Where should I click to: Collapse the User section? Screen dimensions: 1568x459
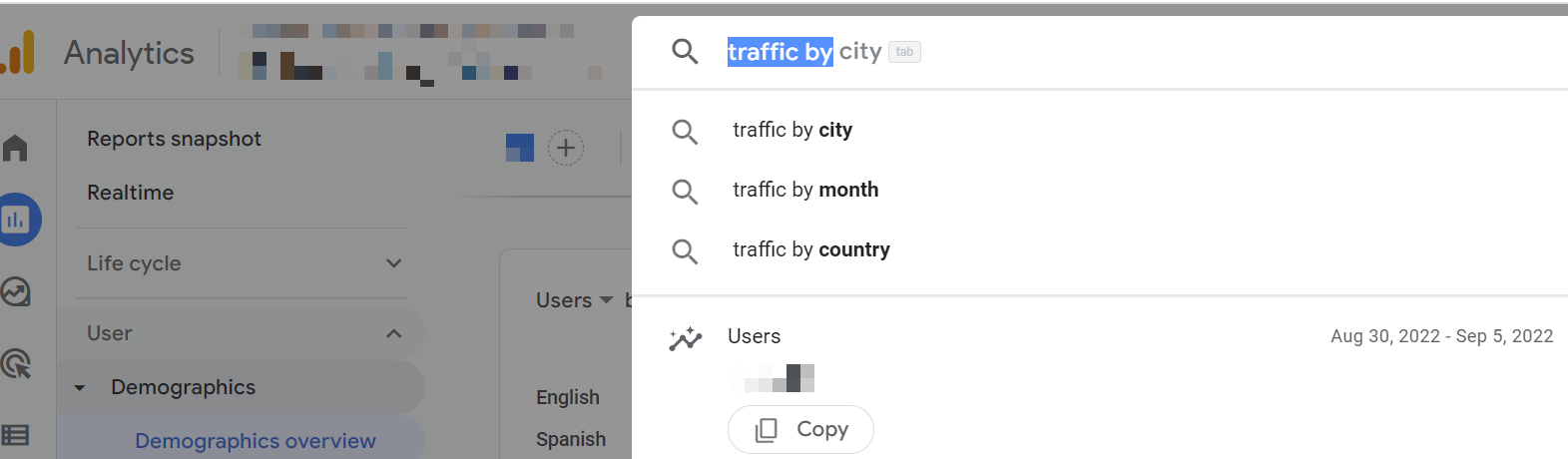pyautogui.click(x=394, y=333)
